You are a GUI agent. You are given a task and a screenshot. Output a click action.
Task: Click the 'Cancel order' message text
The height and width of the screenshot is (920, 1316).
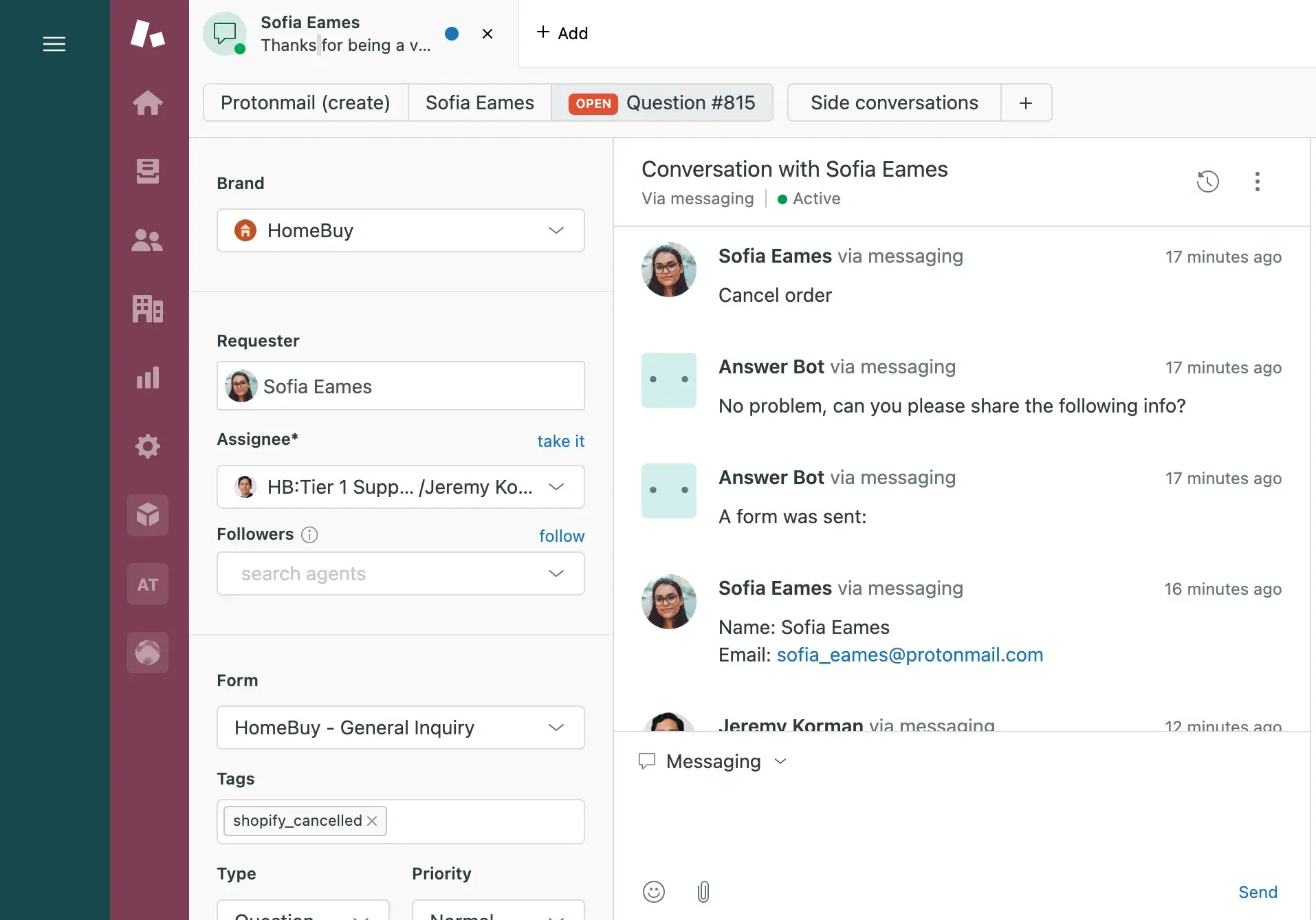tap(775, 295)
